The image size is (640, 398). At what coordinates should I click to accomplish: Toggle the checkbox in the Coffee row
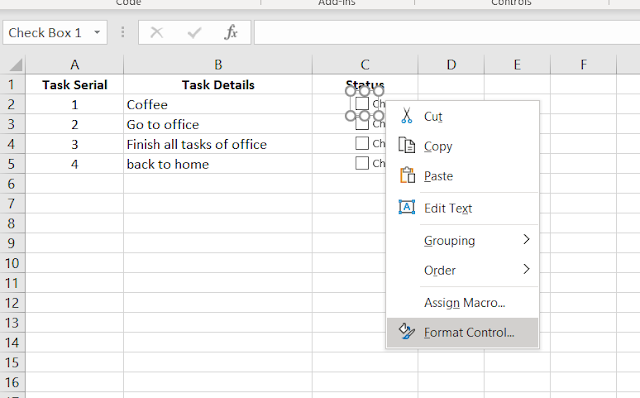[x=362, y=103]
